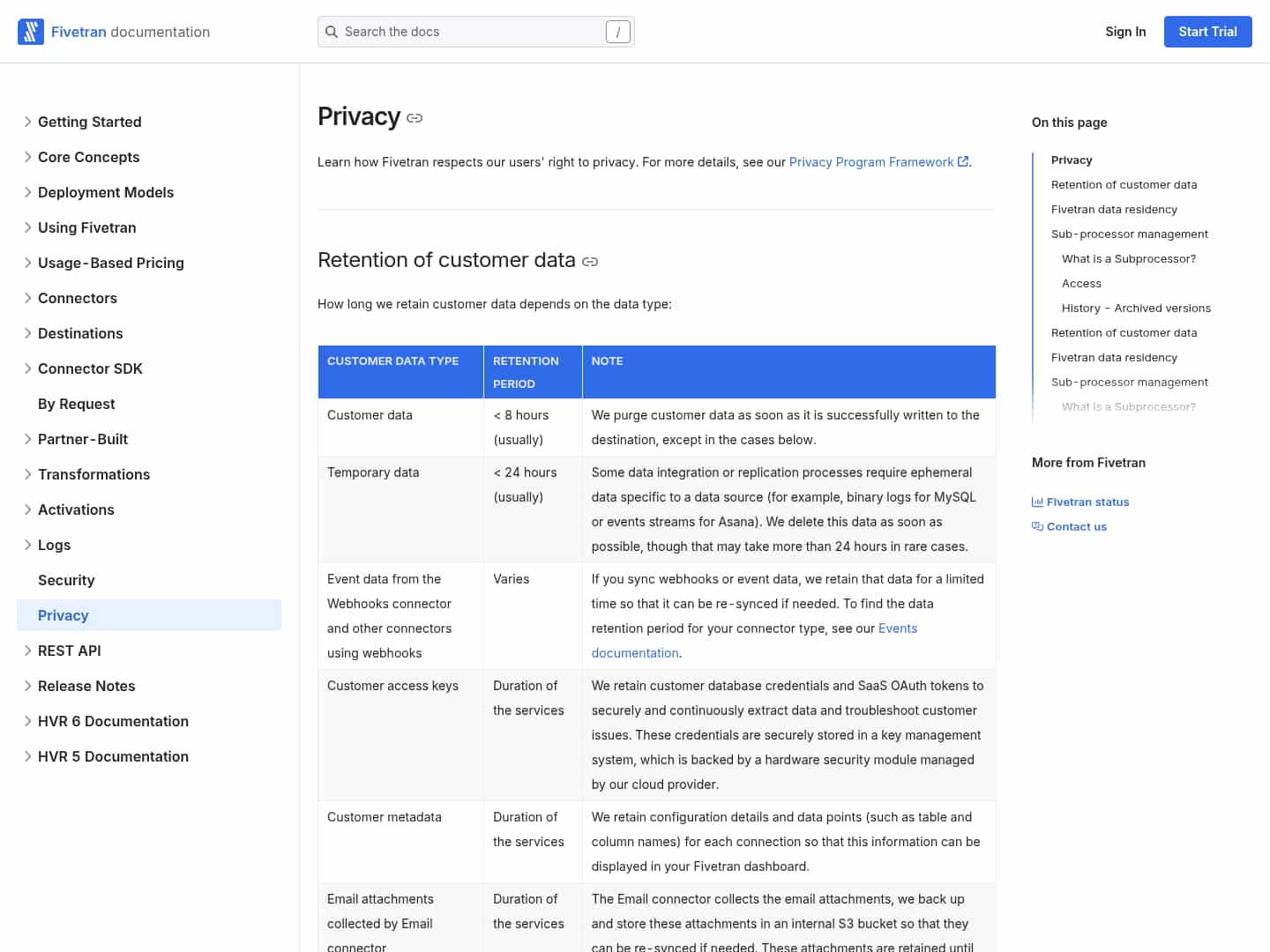Screen dimensions: 1270x952
Task: Click the Contact us chat icon
Action: (x=1037, y=527)
